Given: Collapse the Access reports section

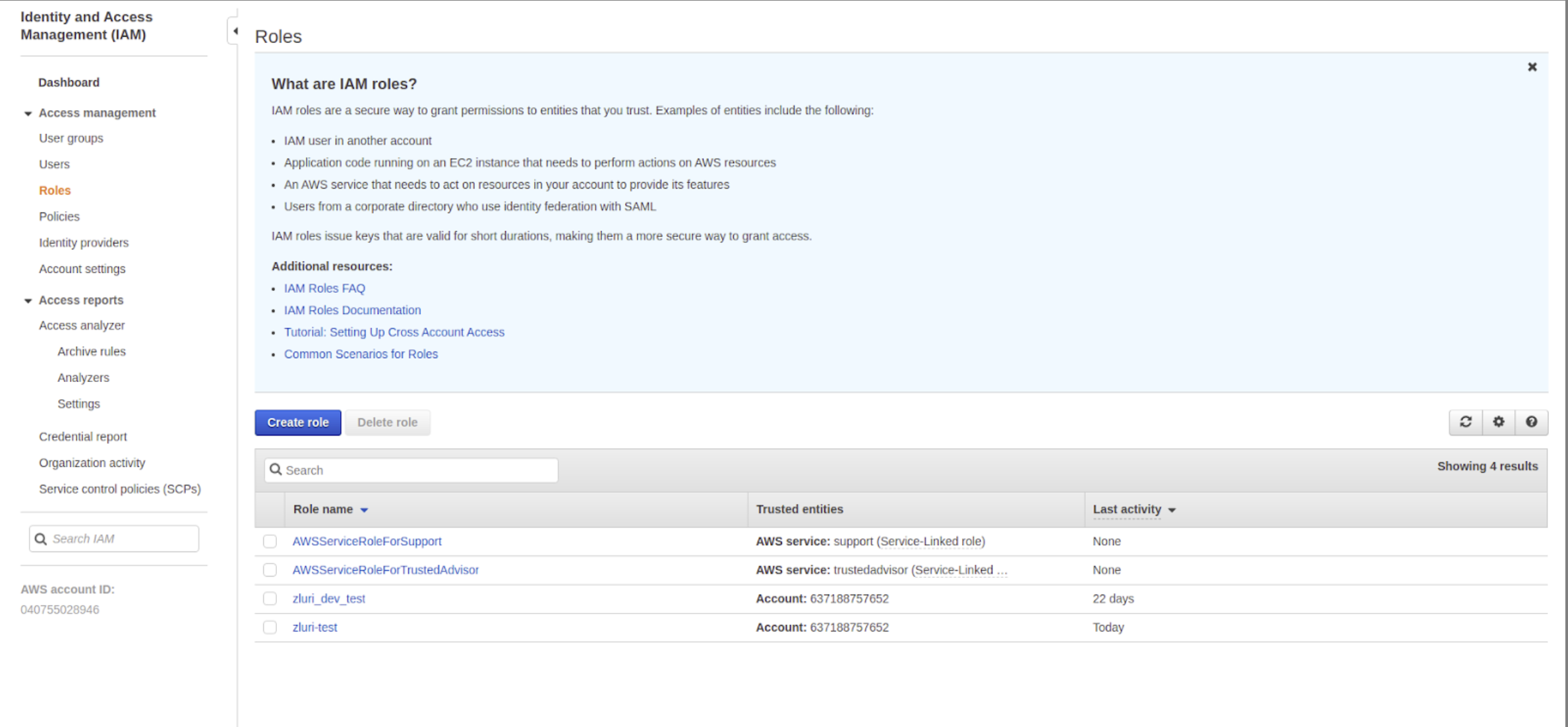Looking at the screenshot, I should click(x=28, y=301).
